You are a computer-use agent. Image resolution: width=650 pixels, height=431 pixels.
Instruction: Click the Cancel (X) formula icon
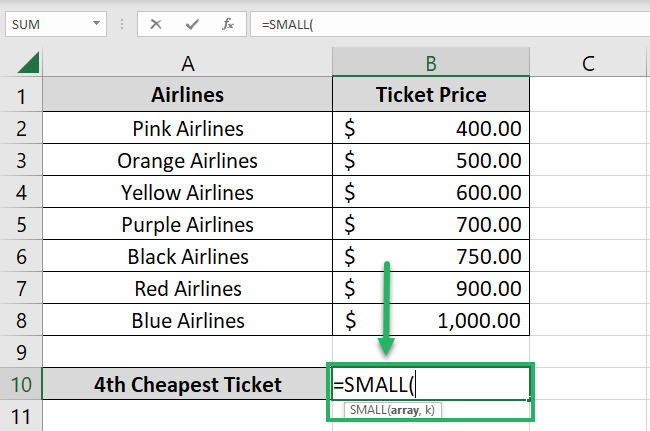(x=155, y=23)
